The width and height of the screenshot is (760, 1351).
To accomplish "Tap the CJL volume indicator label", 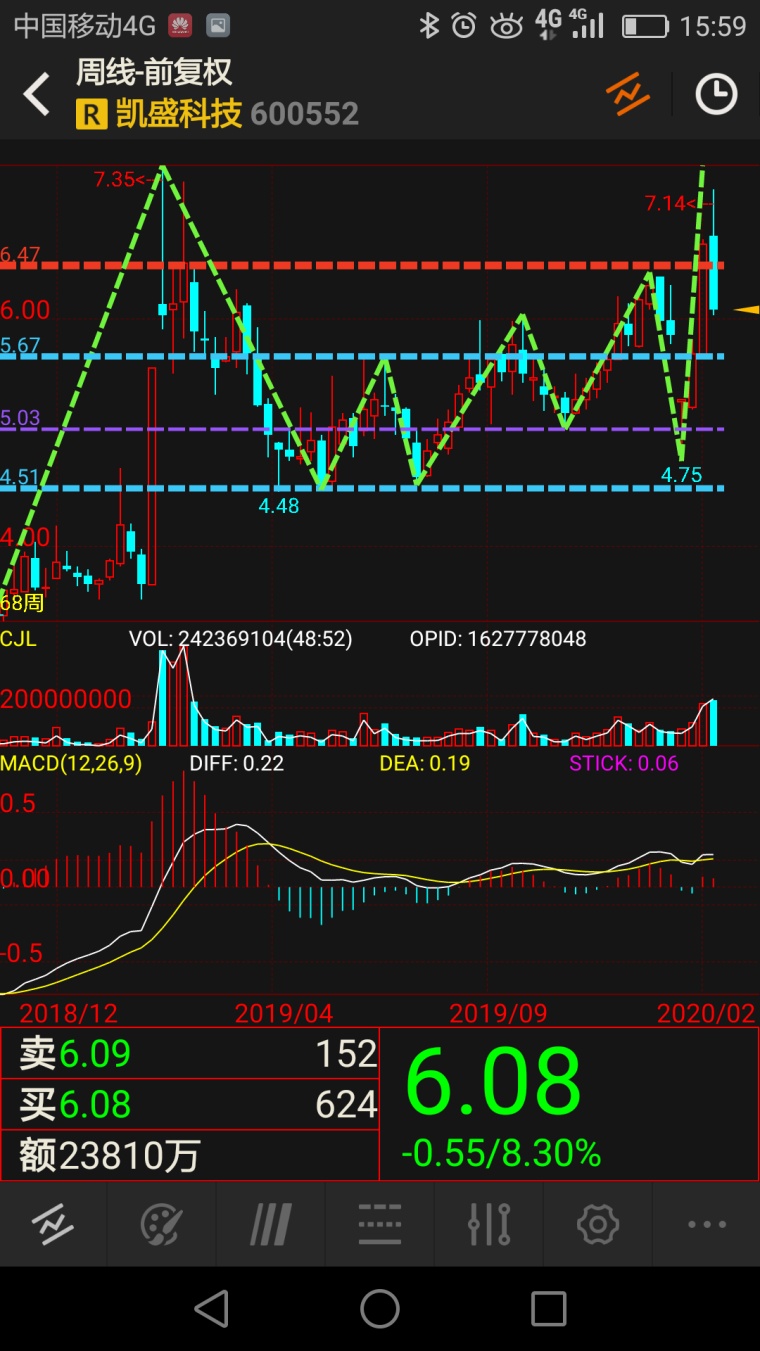I will point(18,639).
